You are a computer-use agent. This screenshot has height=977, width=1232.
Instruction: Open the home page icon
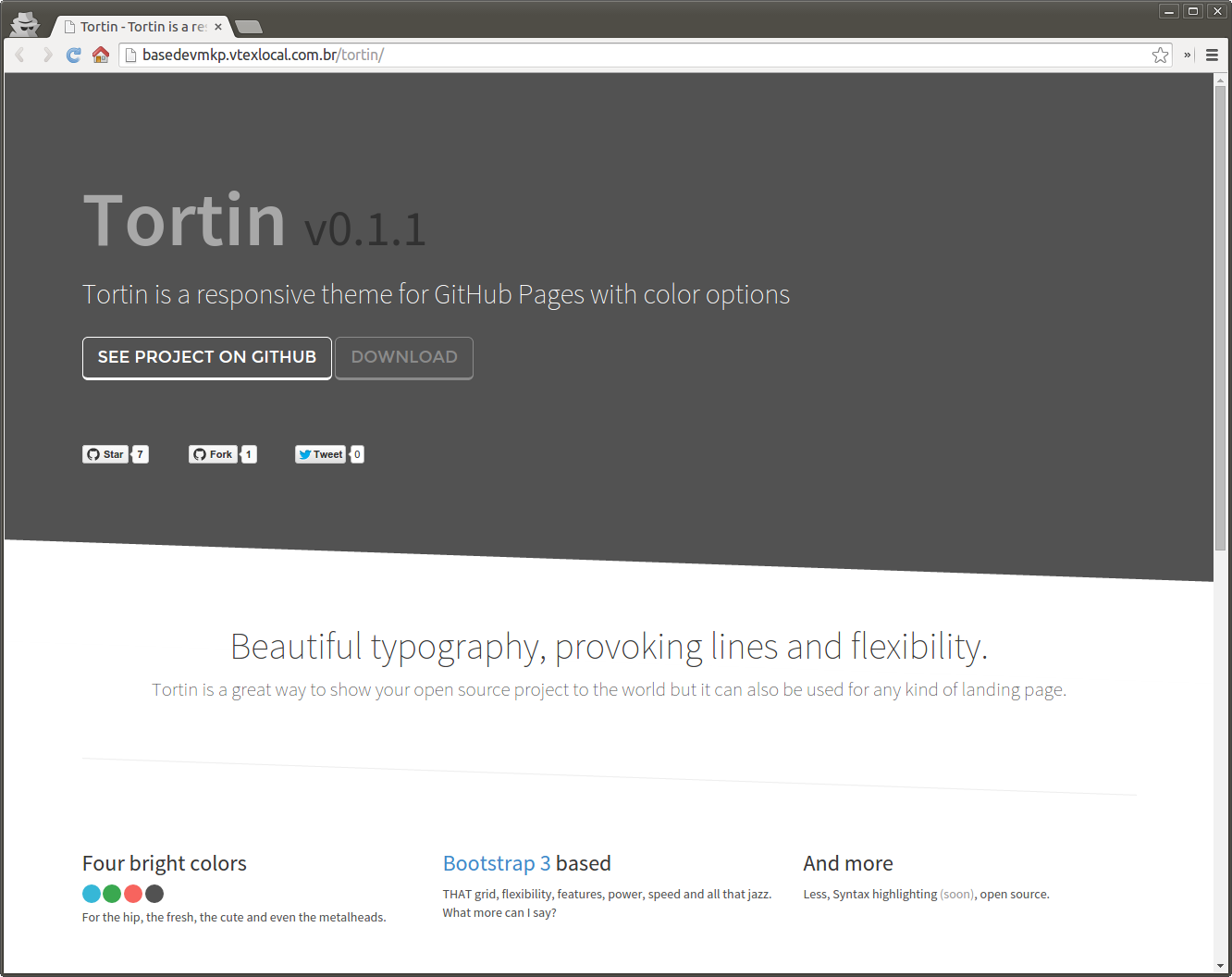click(x=101, y=55)
